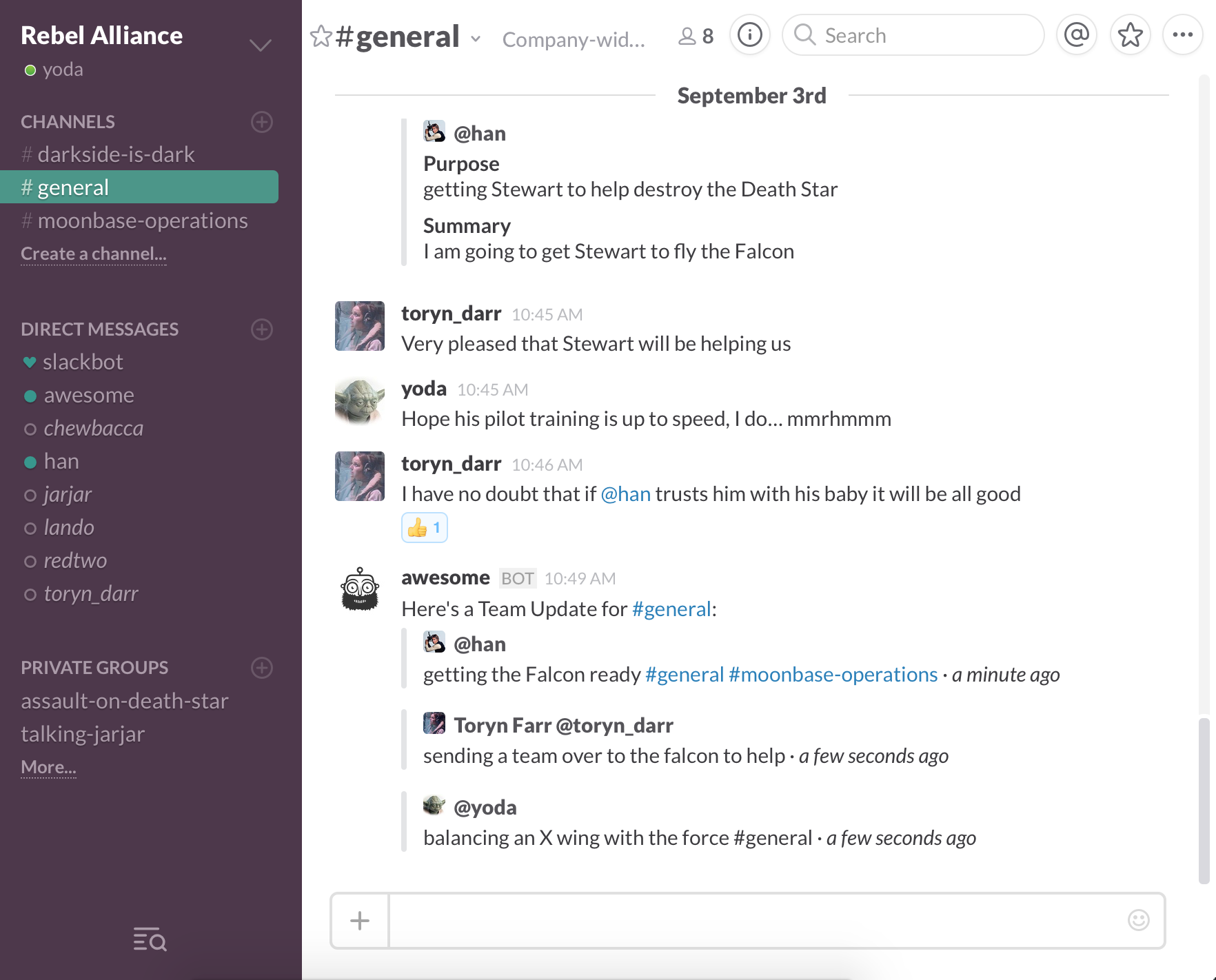This screenshot has width=1216, height=980.
Task: Toggle the thumbs up reaction
Action: coord(425,528)
